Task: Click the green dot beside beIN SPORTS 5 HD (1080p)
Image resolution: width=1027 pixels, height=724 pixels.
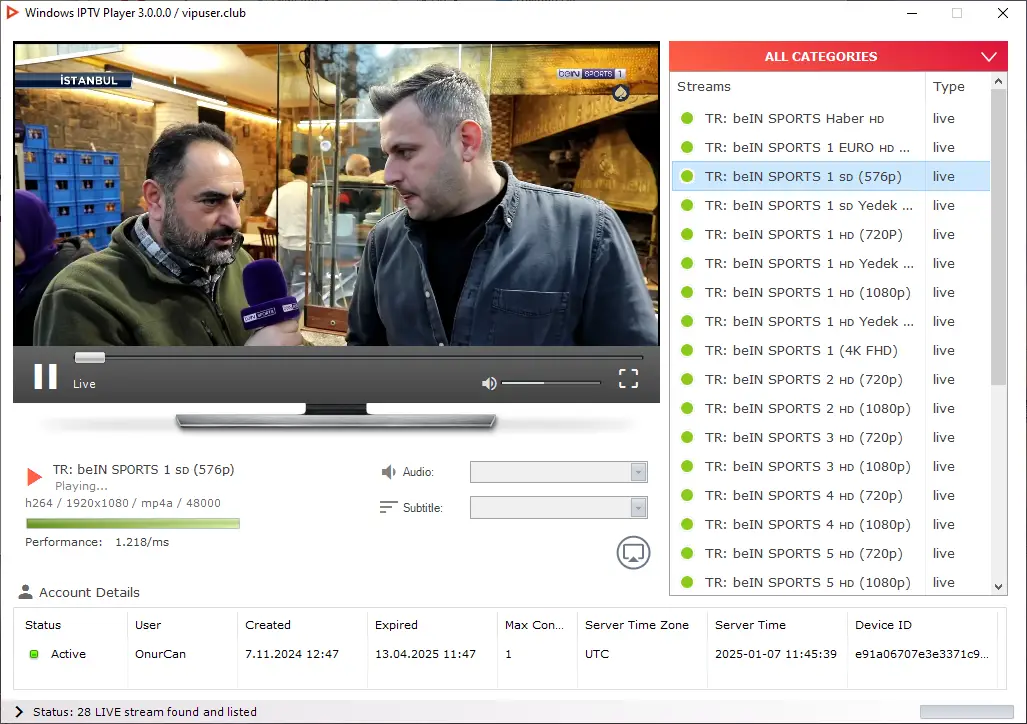Action: click(x=687, y=582)
